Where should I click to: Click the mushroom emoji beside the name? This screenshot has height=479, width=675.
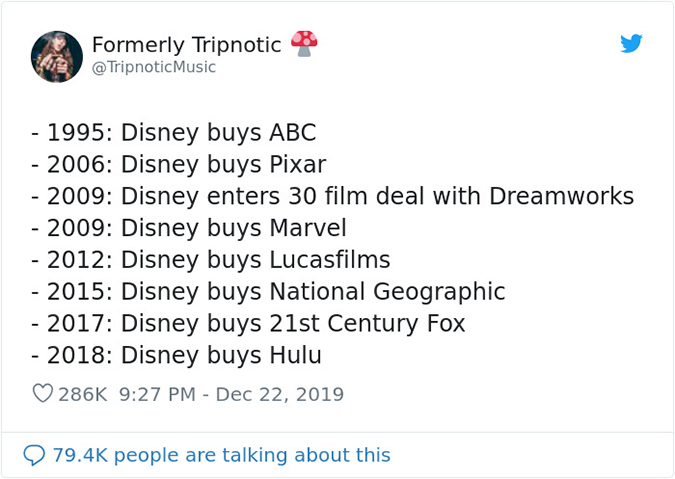(x=304, y=43)
